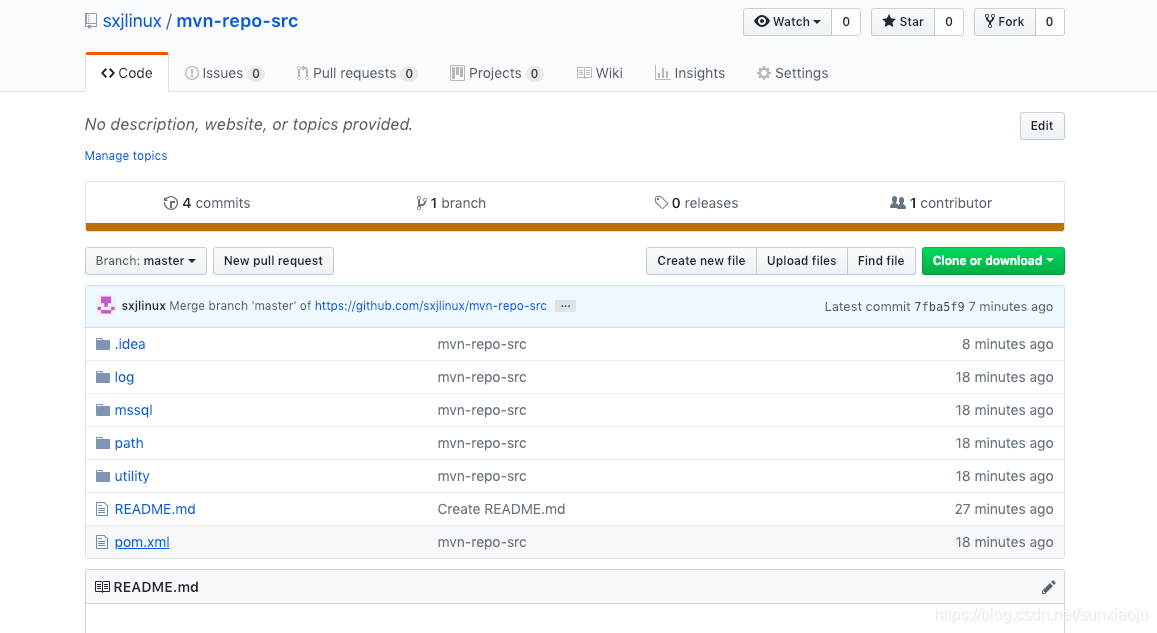
Task: Click the .idea folder icon
Action: point(103,344)
